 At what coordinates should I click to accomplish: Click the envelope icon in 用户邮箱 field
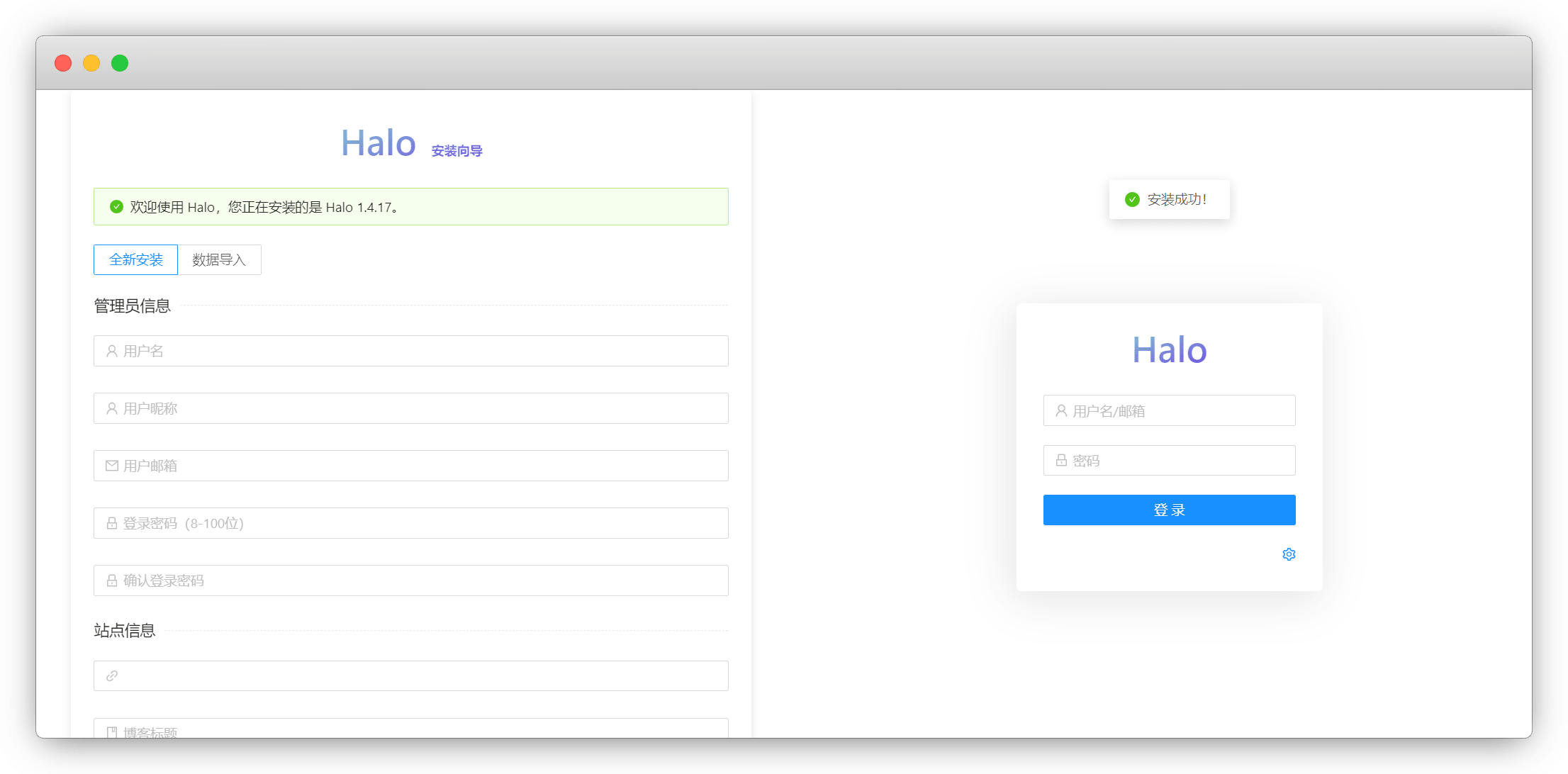pos(112,466)
